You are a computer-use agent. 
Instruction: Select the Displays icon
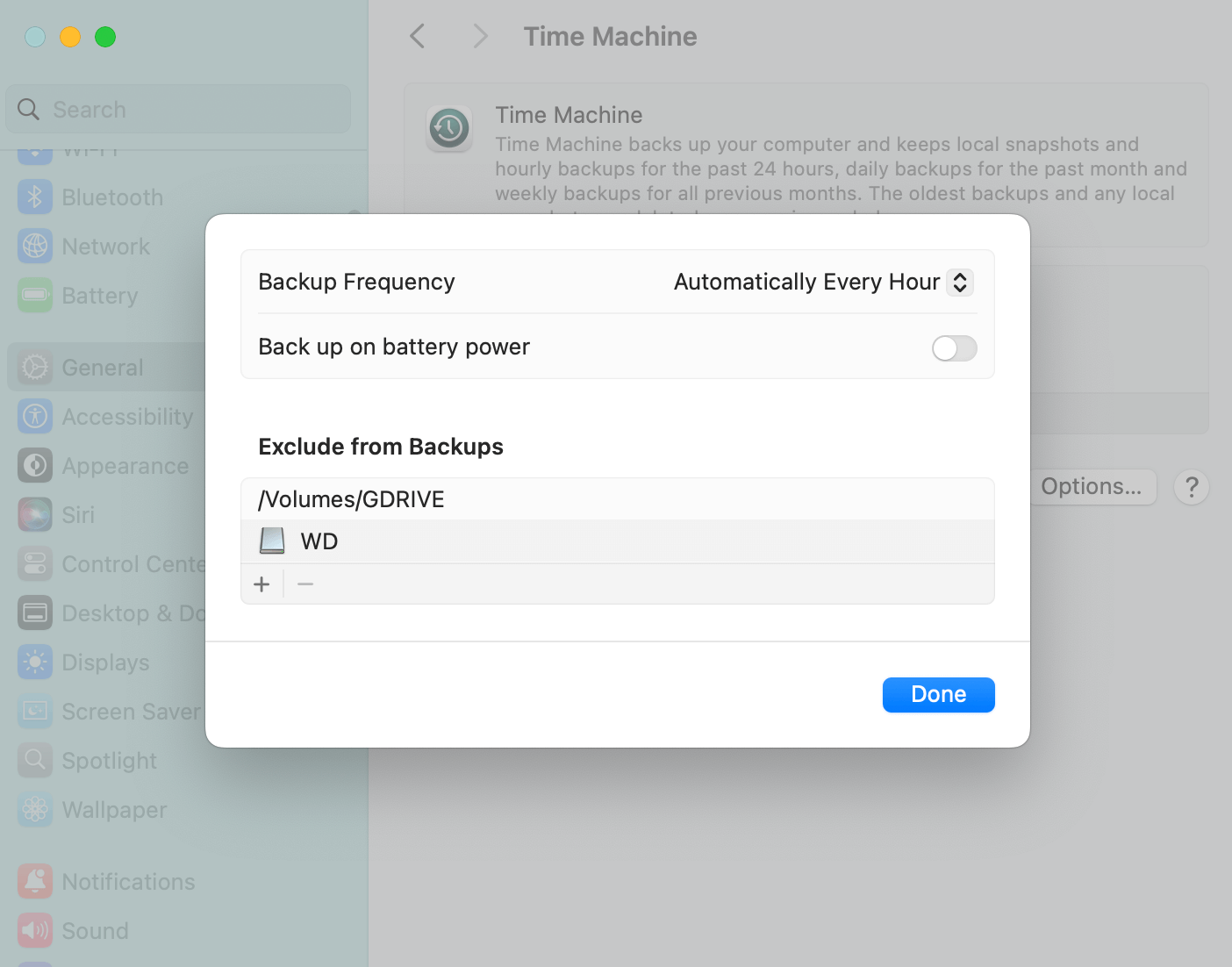[34, 663]
